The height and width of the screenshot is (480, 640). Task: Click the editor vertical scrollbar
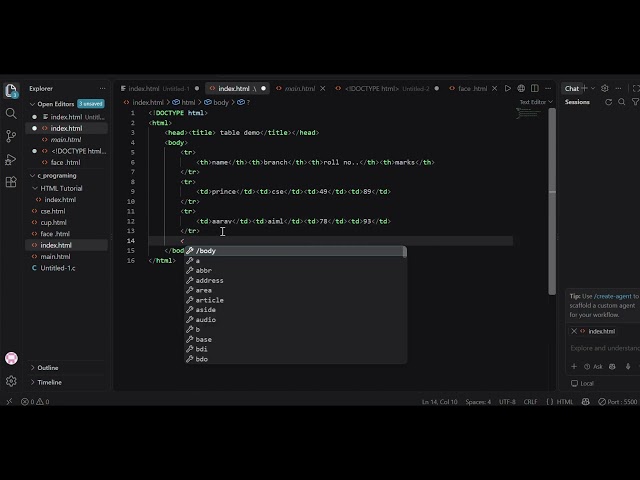point(552,201)
